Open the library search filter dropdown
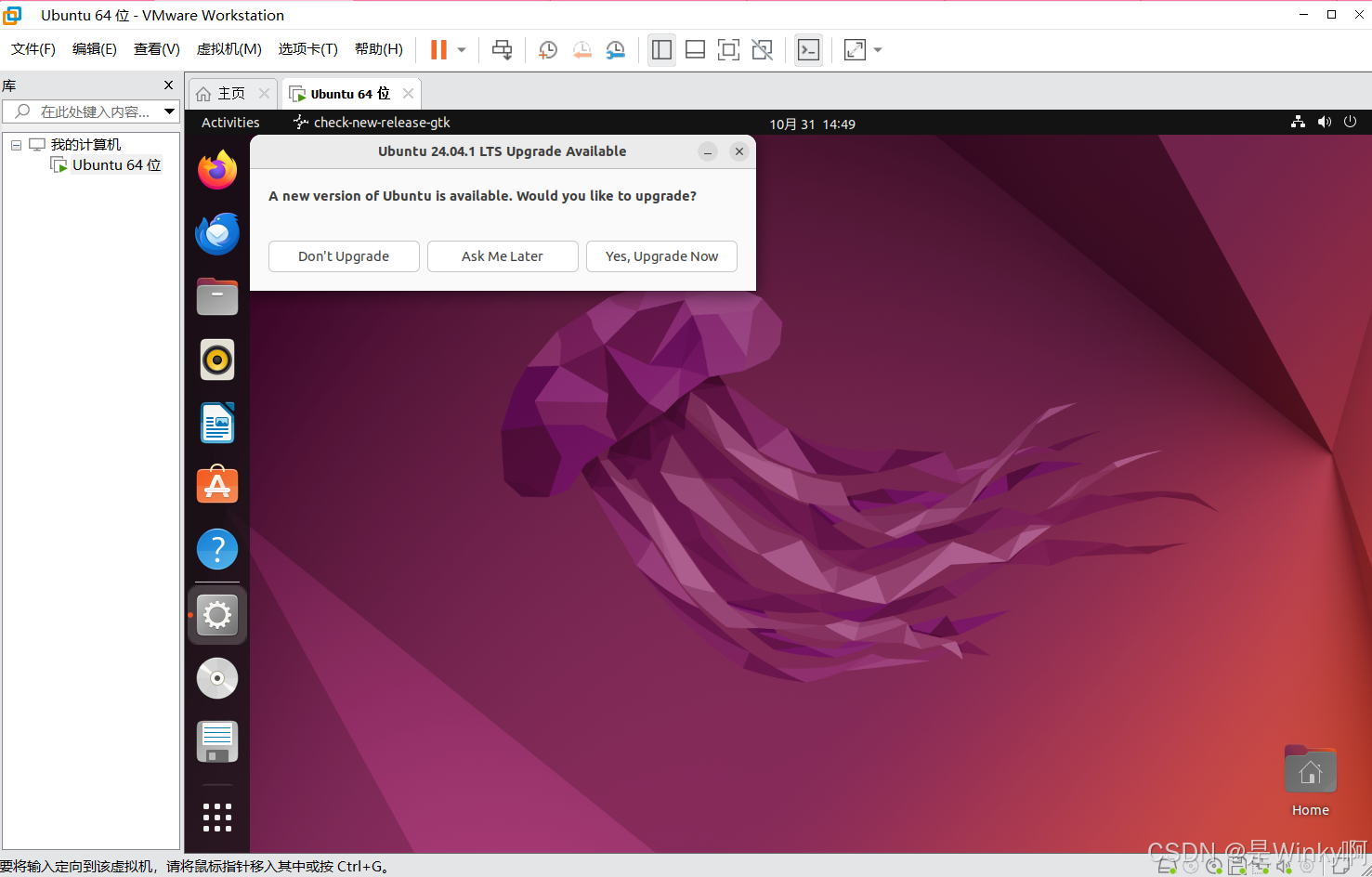The width and height of the screenshot is (1372, 877). (x=169, y=111)
